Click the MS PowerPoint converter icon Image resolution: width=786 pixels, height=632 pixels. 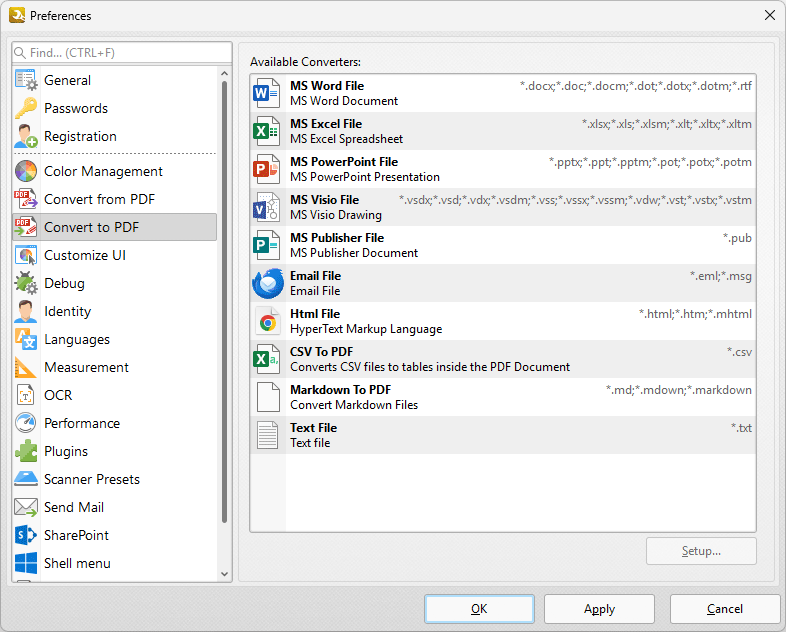pos(266,169)
